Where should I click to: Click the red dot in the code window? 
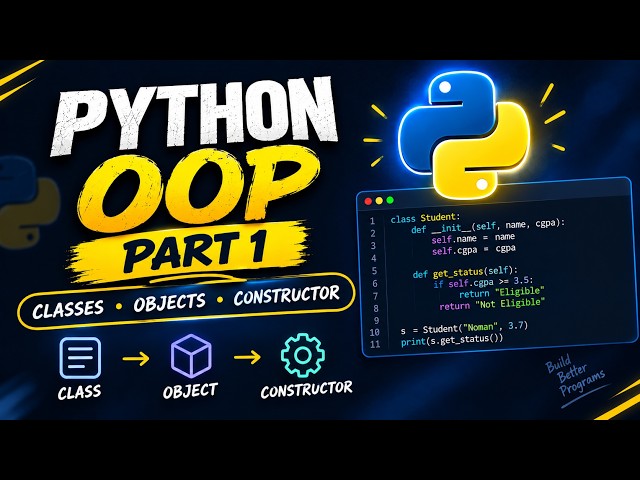click(368, 201)
